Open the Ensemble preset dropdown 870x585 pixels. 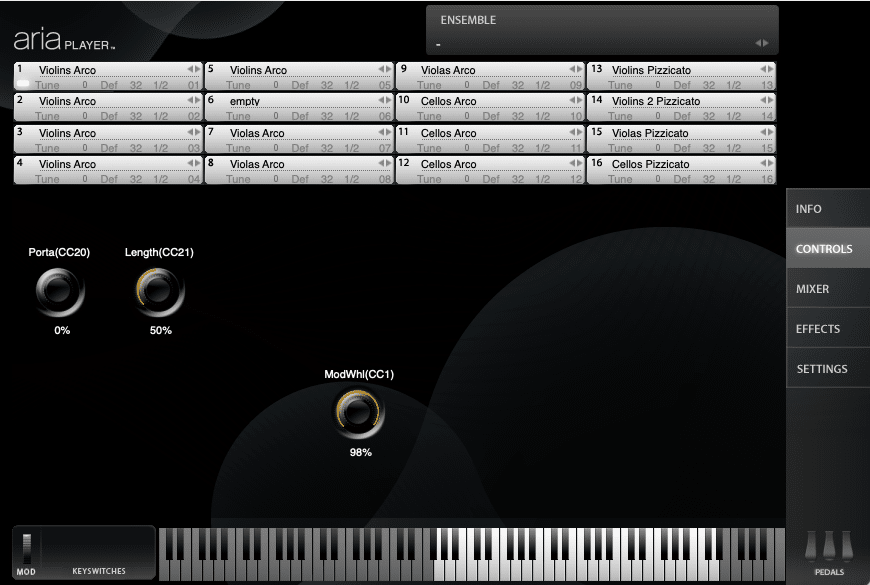pos(595,43)
